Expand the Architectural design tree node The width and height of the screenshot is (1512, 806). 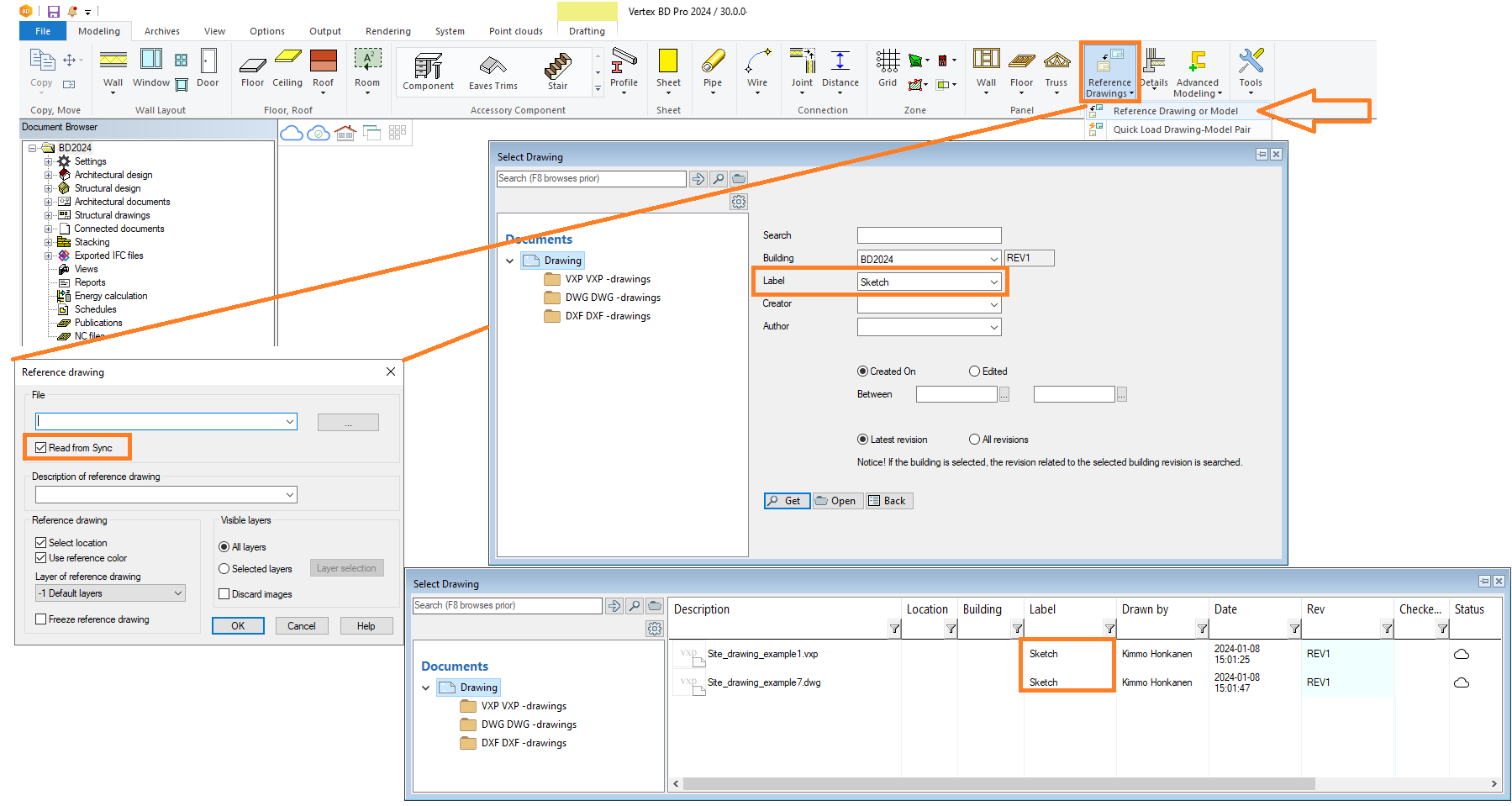(49, 175)
